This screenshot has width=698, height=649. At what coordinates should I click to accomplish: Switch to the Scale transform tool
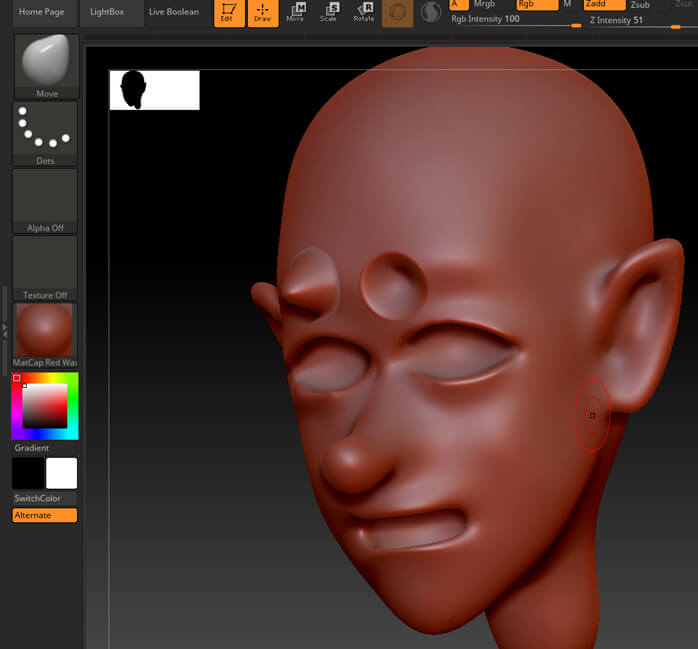(329, 13)
